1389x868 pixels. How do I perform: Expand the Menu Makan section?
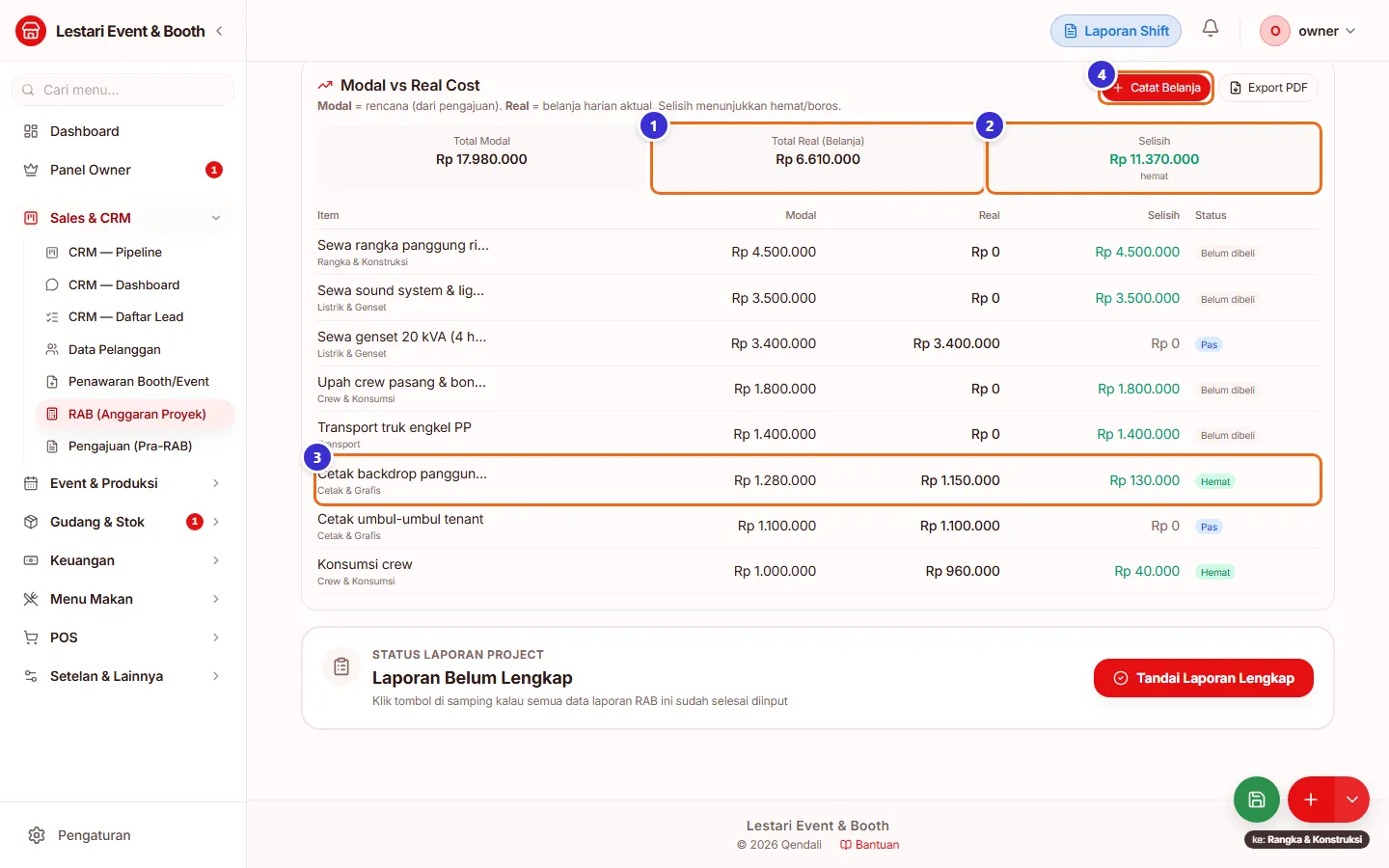coord(123,599)
